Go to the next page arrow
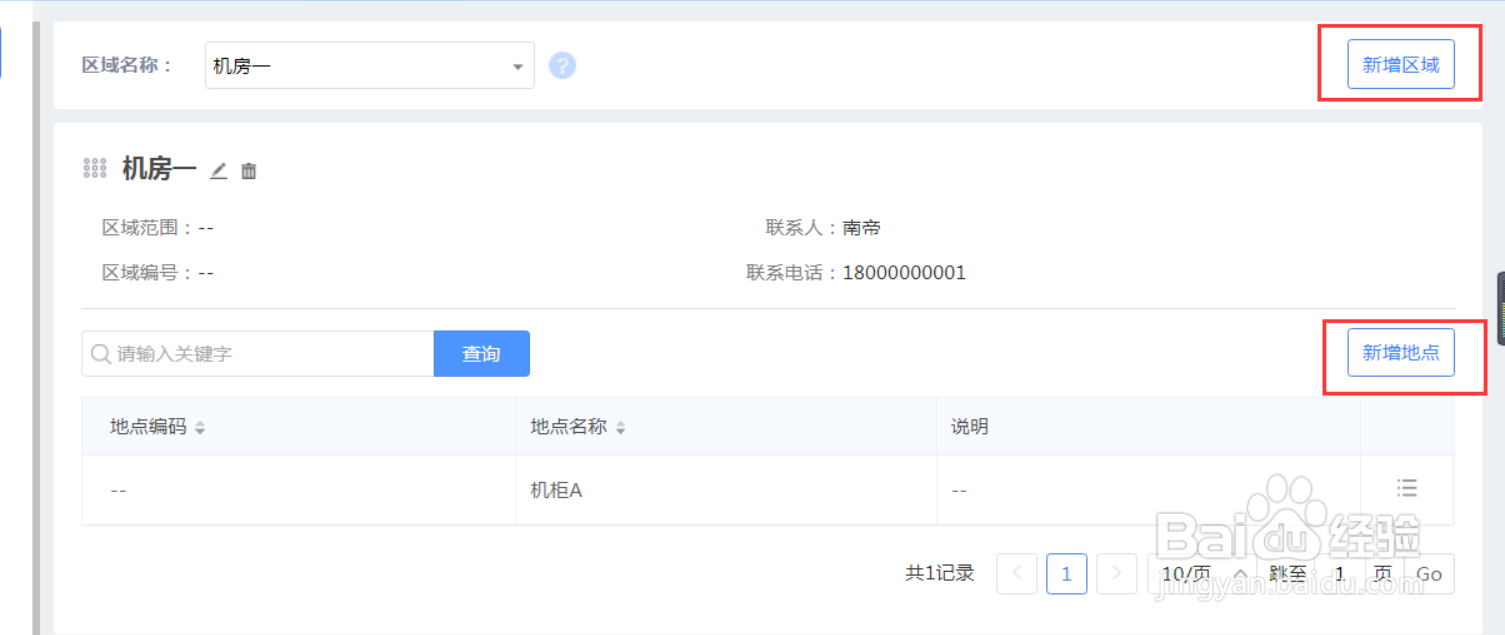The width and height of the screenshot is (1505, 635). (x=1116, y=574)
